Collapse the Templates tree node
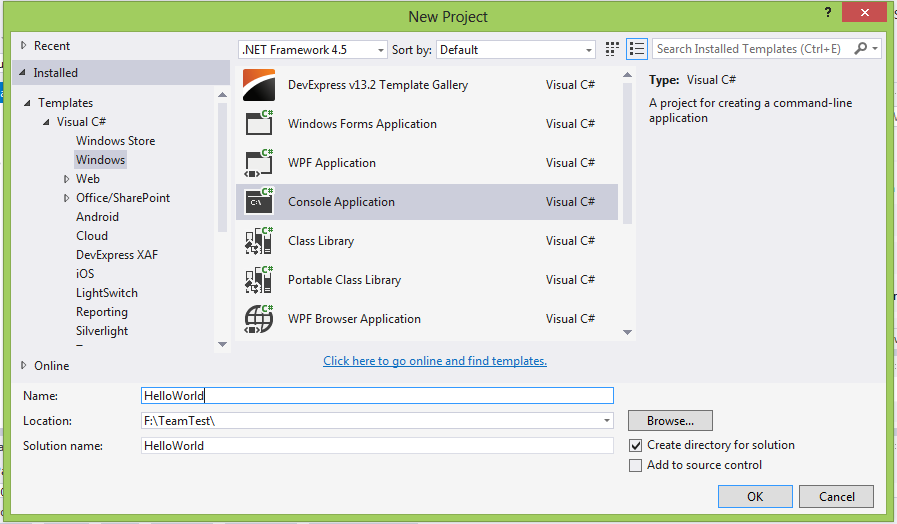This screenshot has width=897, height=524. 27,103
